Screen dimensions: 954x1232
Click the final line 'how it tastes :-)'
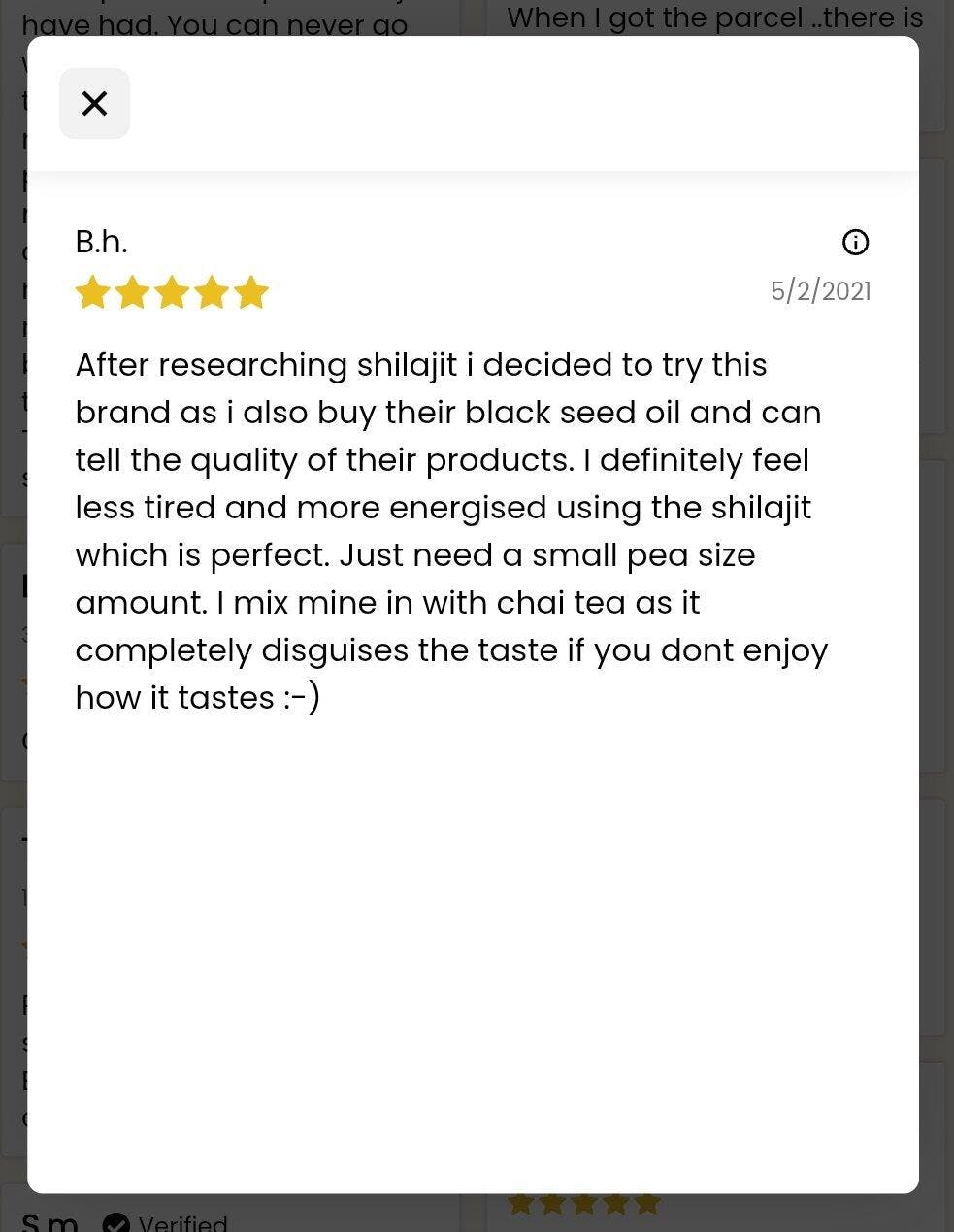[x=198, y=698]
